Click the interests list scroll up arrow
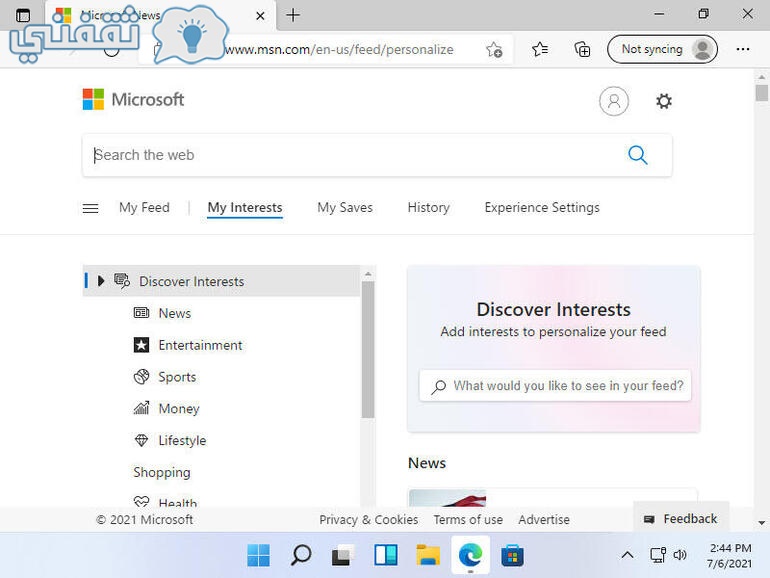770x578 pixels. [x=368, y=274]
